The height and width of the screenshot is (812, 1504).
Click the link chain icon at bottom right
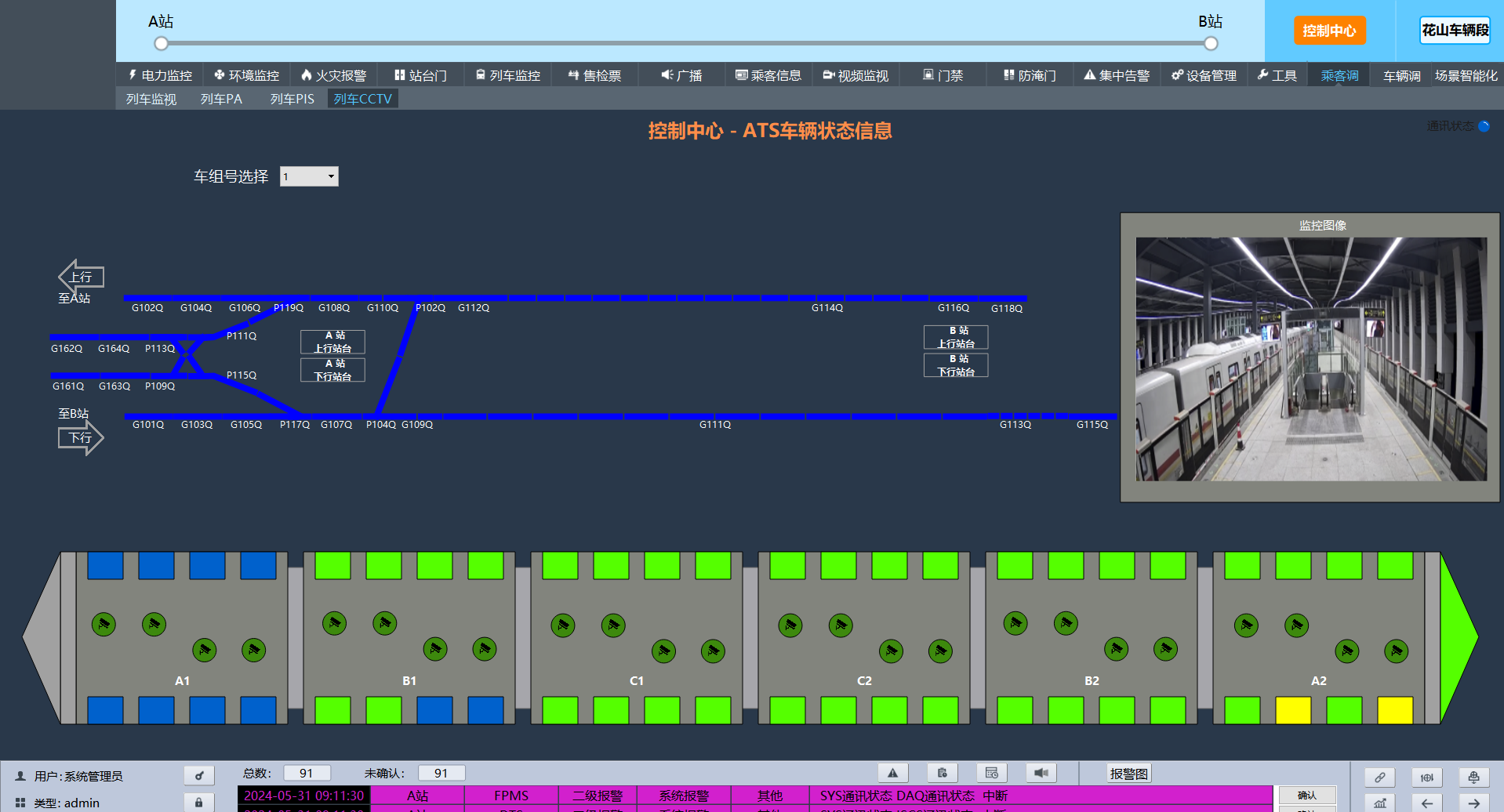pyautogui.click(x=1379, y=778)
